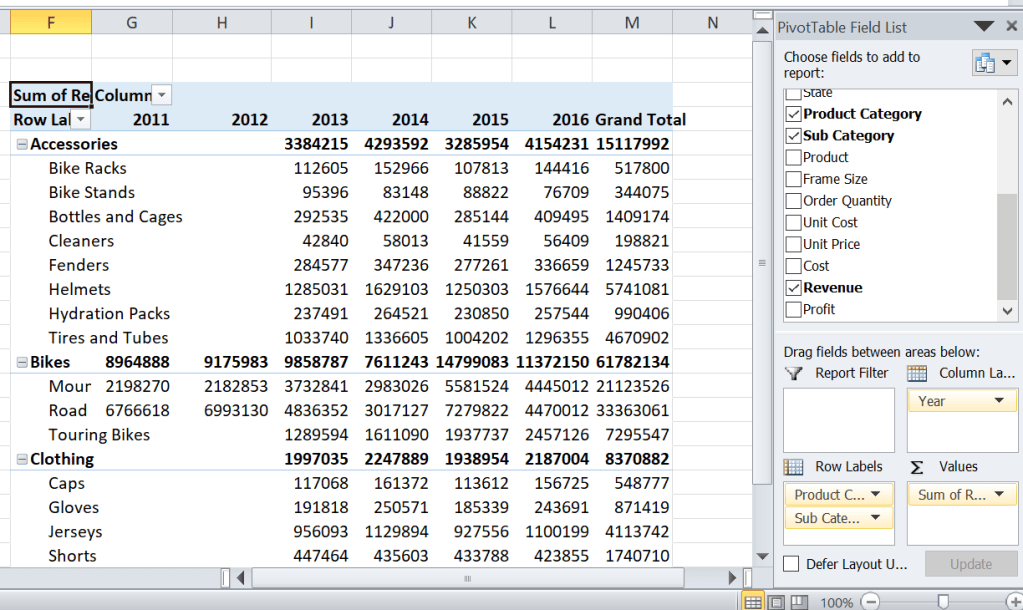Collapse the Clothing group
The width and height of the screenshot is (1023, 610).
[x=22, y=460]
